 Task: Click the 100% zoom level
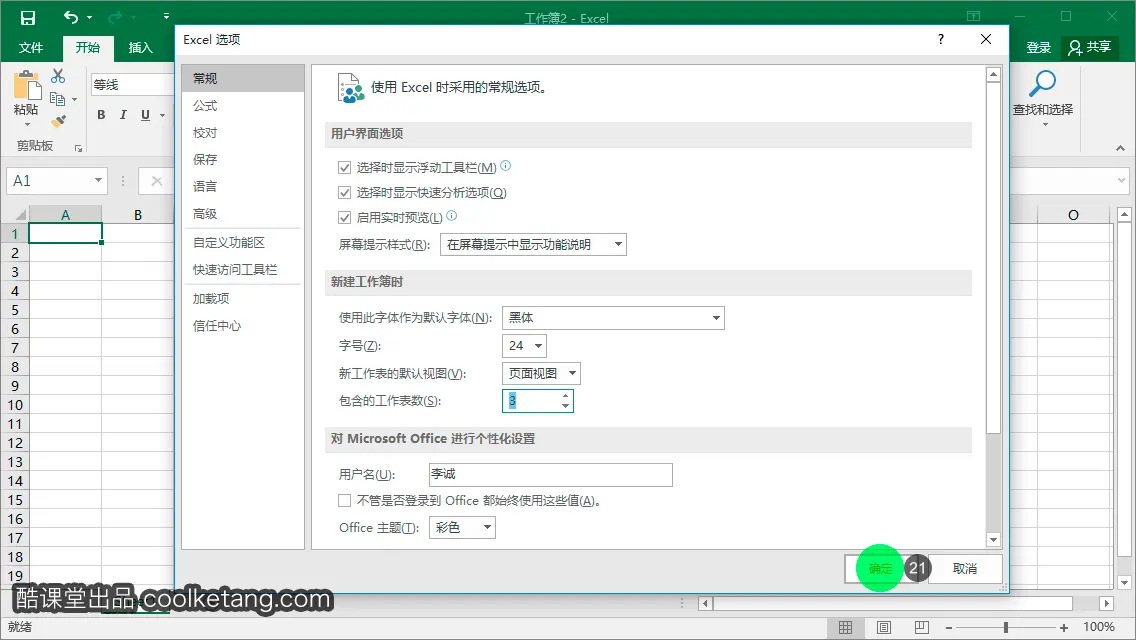coord(1098,627)
